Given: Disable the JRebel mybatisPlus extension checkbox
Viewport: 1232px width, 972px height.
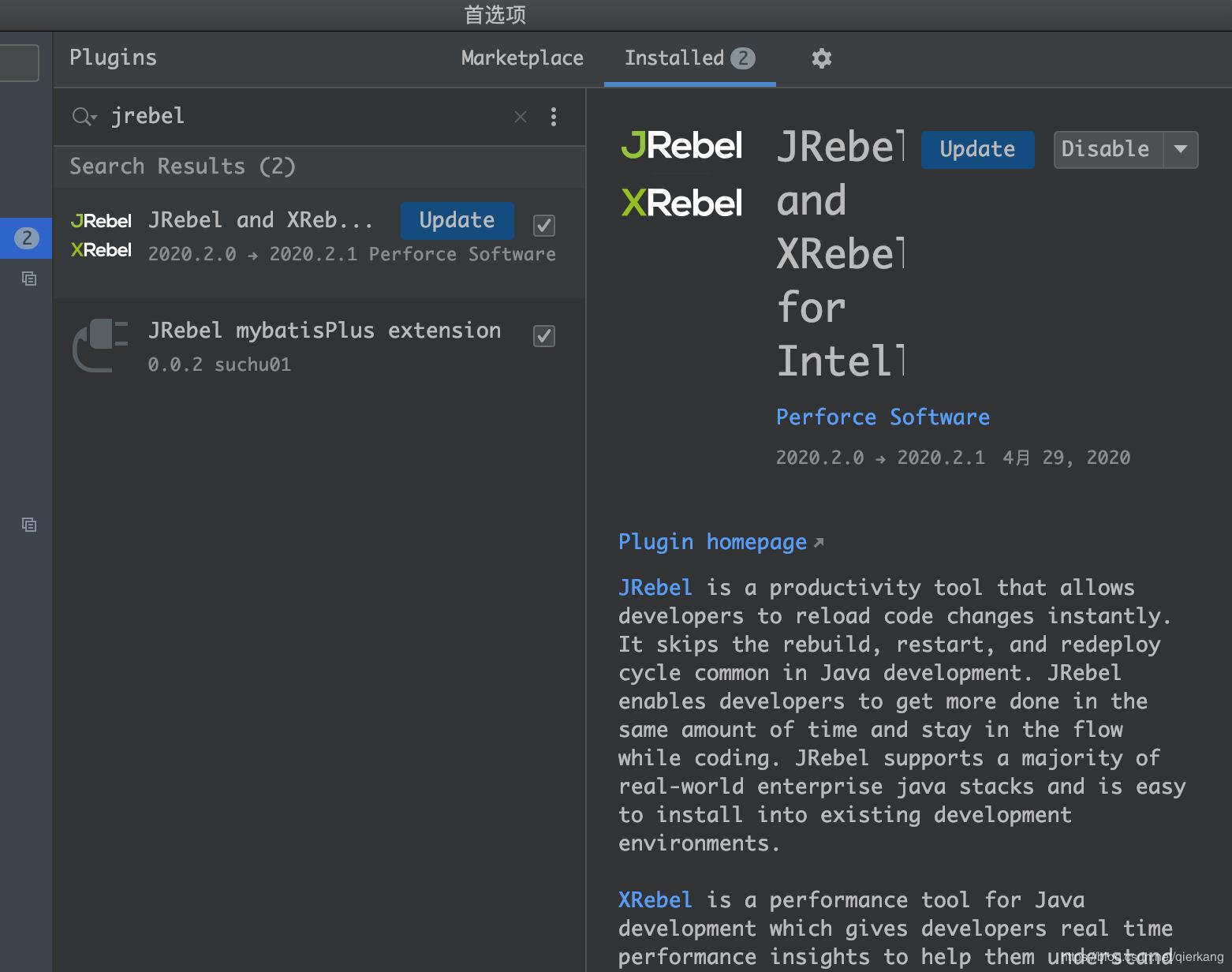Looking at the screenshot, I should pyautogui.click(x=543, y=335).
